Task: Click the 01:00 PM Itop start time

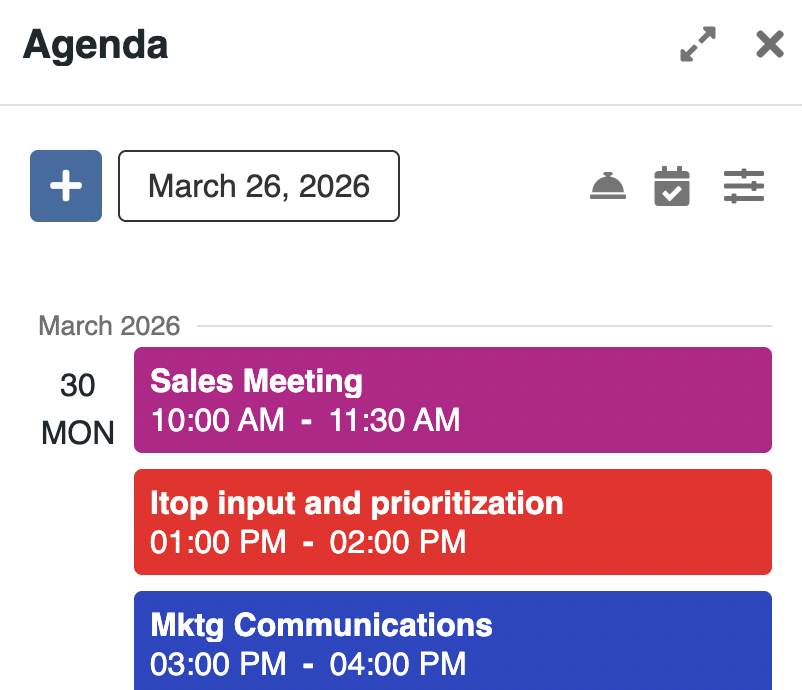Action: [218, 542]
